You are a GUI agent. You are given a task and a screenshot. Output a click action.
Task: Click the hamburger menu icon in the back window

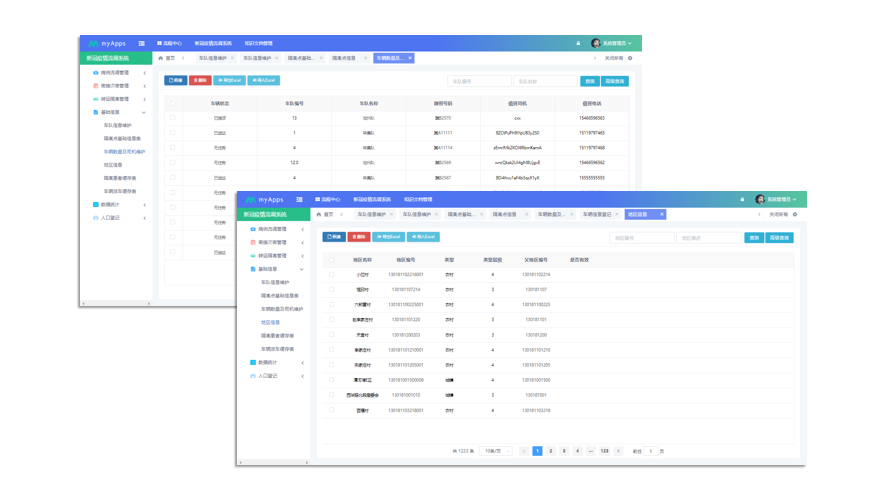142,43
